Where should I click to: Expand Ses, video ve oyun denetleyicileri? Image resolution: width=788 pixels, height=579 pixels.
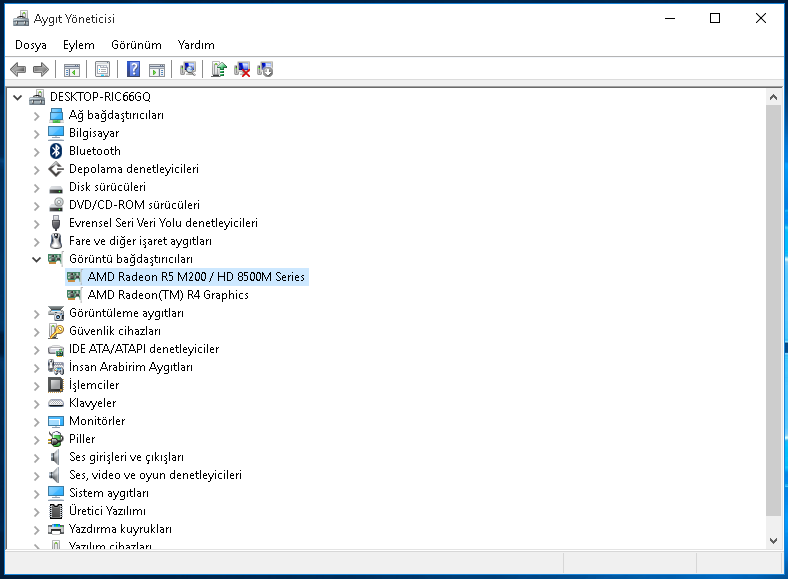tap(36, 476)
